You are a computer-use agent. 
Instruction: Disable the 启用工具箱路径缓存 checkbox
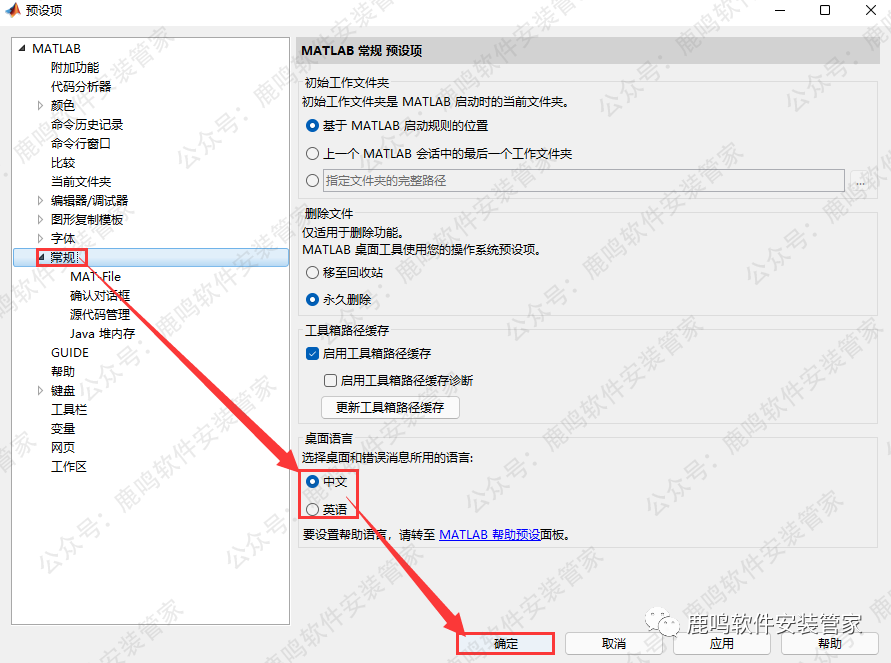pyautogui.click(x=312, y=354)
